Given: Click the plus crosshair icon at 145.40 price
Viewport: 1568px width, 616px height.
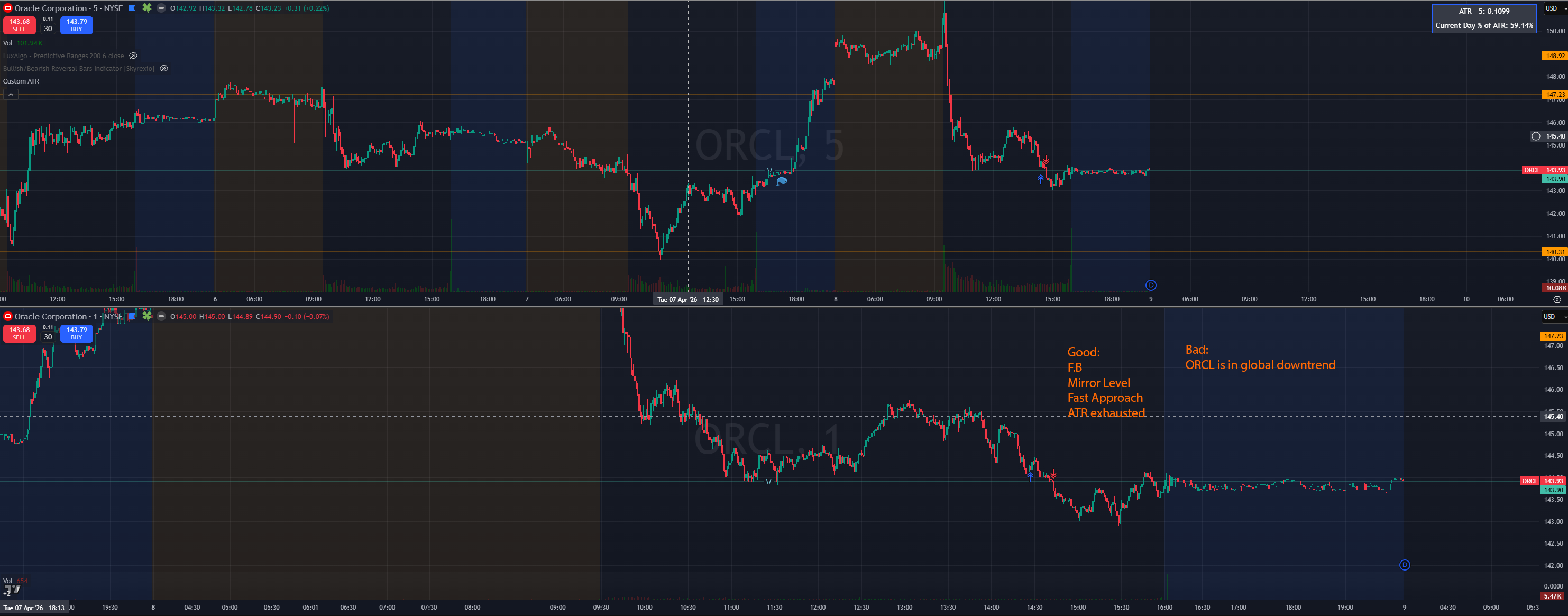Looking at the screenshot, I should pos(1535,136).
